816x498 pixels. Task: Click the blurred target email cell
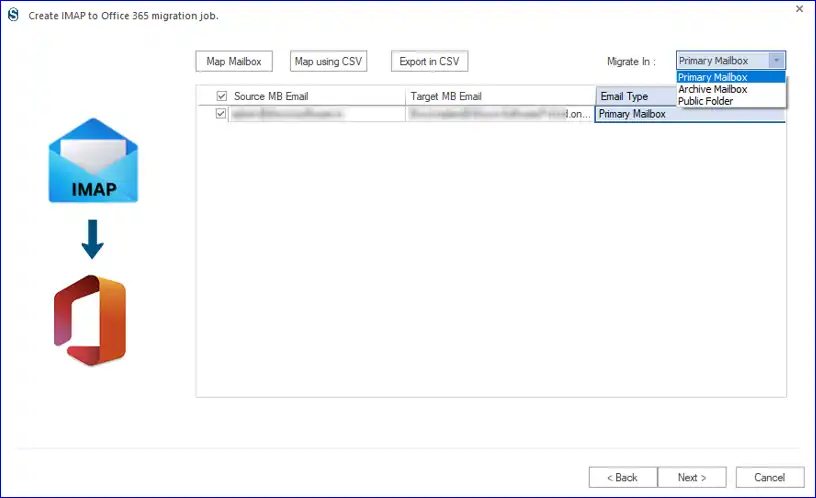500,113
